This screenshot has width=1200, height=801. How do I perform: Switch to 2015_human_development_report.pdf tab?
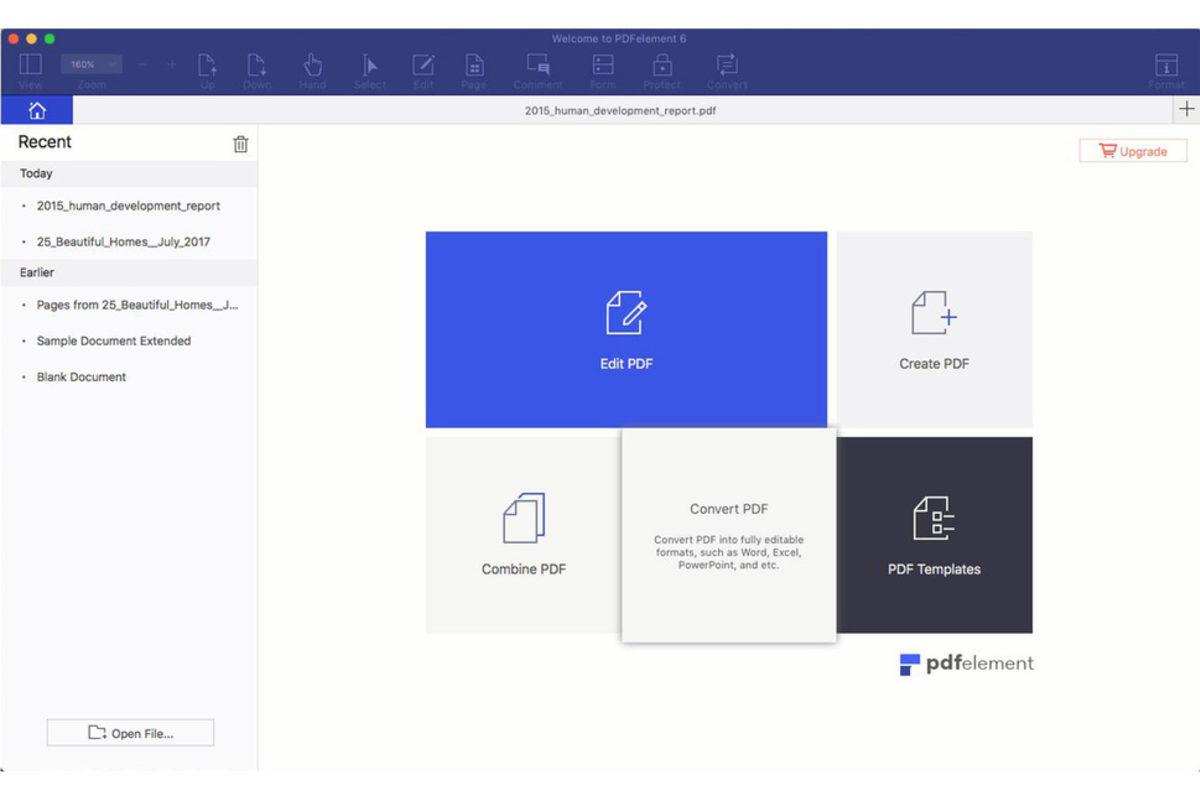(x=620, y=111)
